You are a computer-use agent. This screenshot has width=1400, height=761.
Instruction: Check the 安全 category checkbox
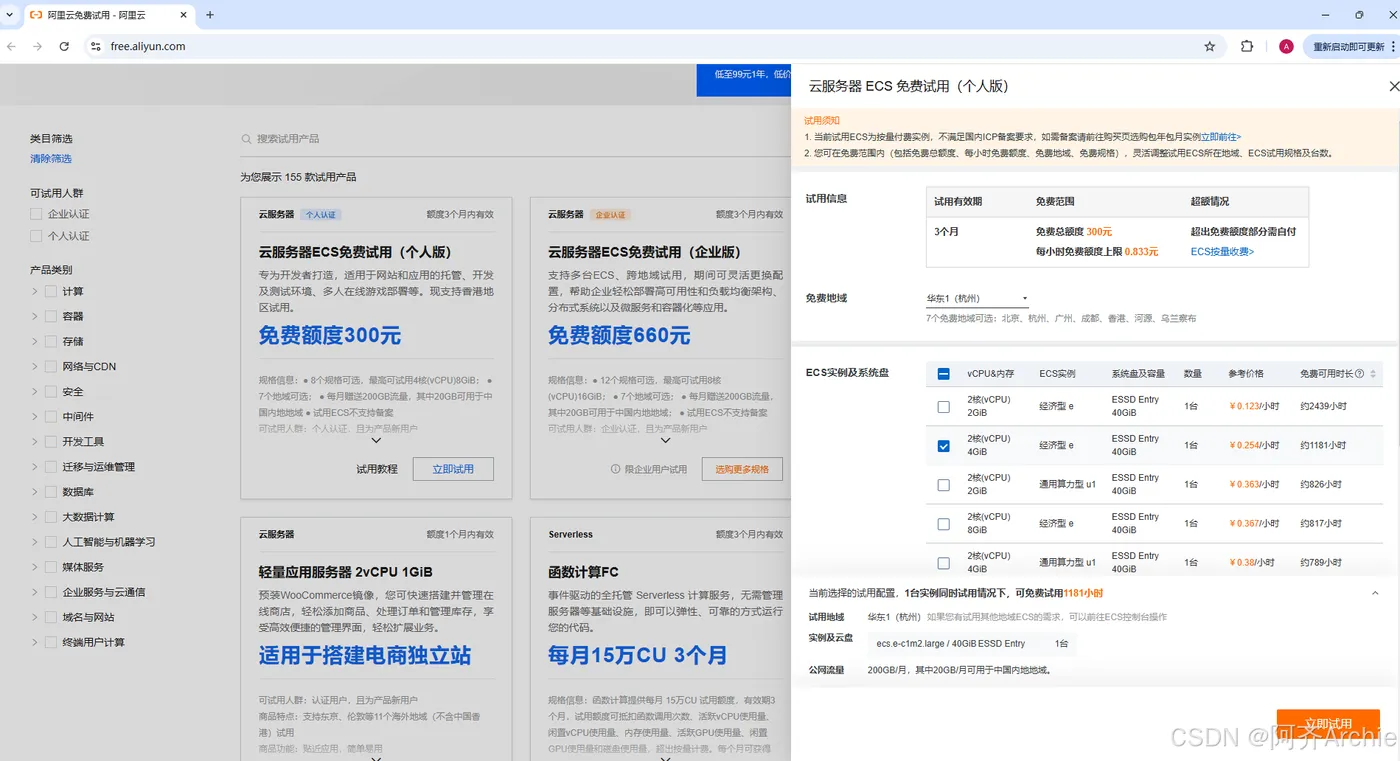click(x=51, y=392)
